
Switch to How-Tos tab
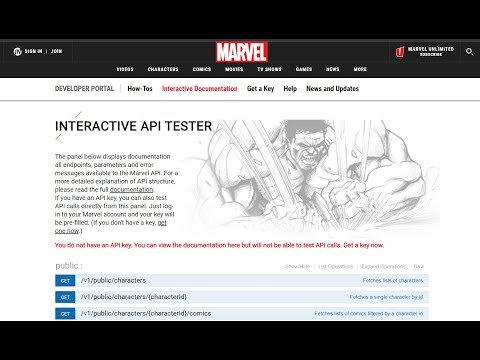pyautogui.click(x=140, y=89)
